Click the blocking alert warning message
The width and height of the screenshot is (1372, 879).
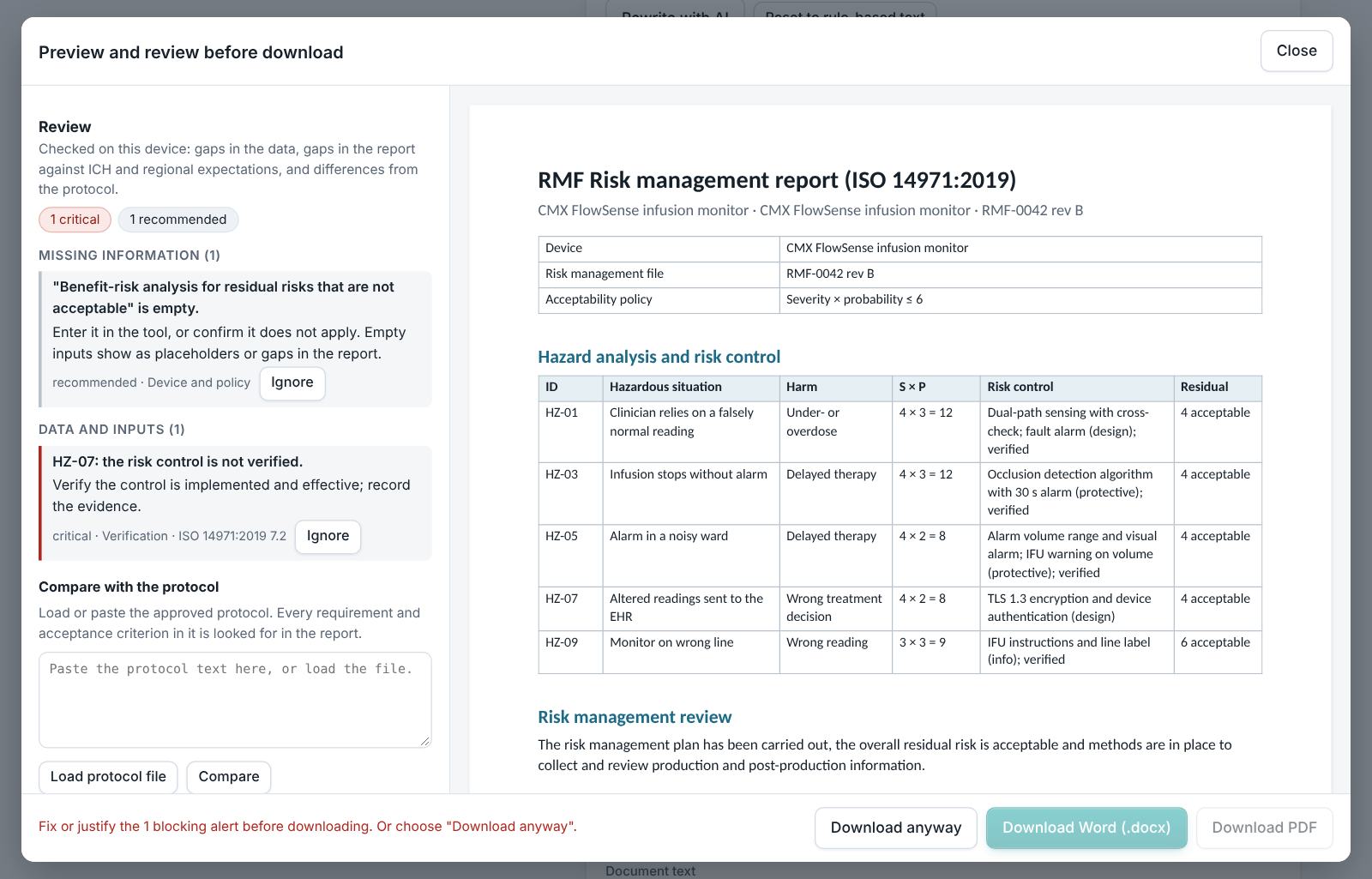pos(308,827)
